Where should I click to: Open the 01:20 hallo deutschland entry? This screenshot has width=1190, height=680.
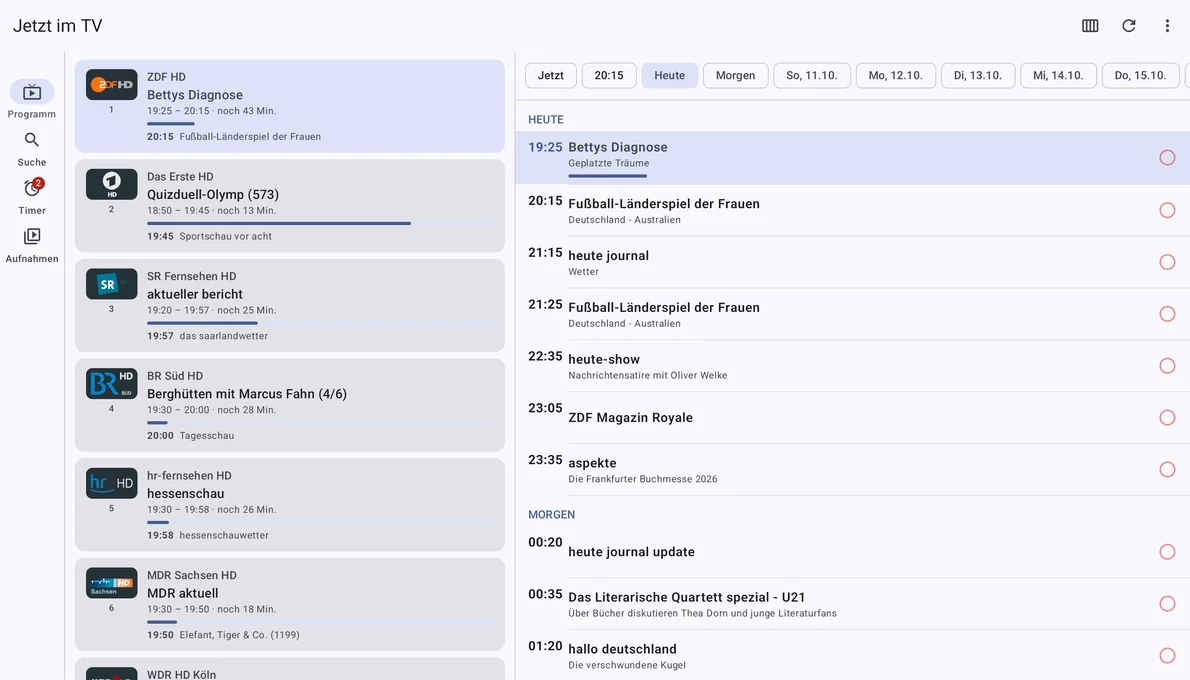(852, 656)
